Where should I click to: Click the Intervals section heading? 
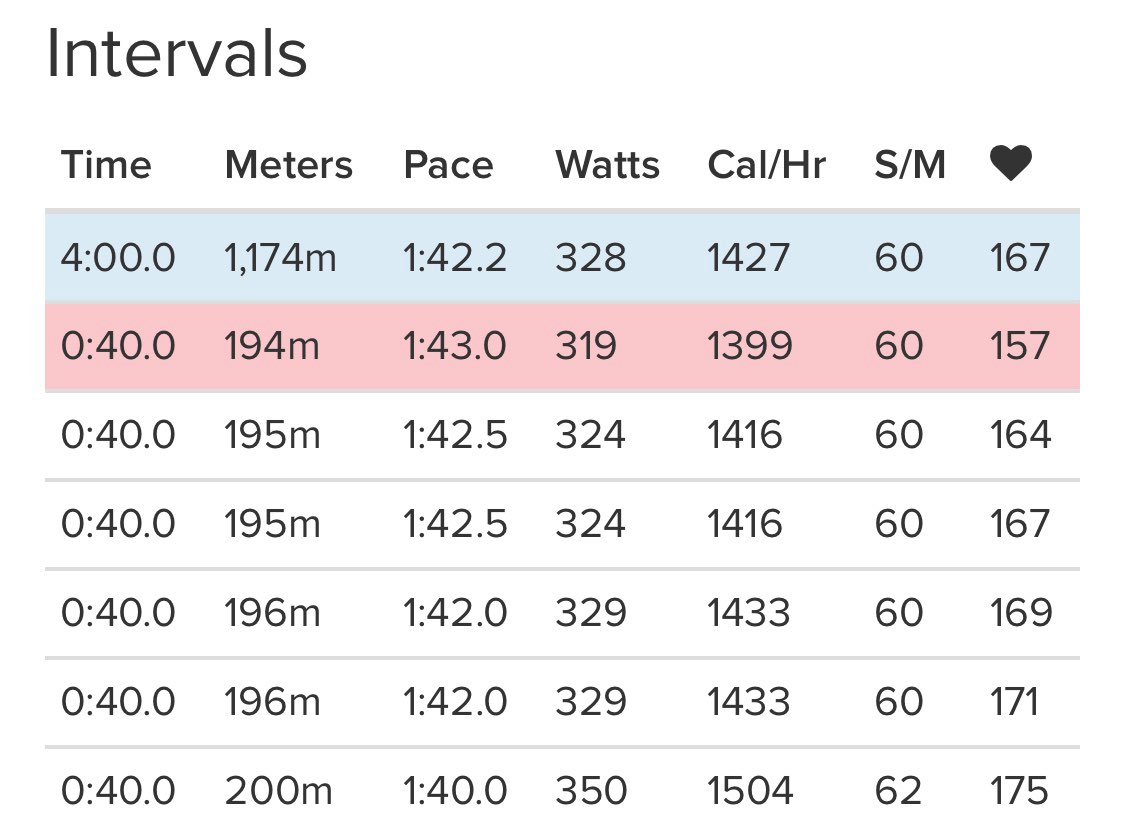(176, 54)
